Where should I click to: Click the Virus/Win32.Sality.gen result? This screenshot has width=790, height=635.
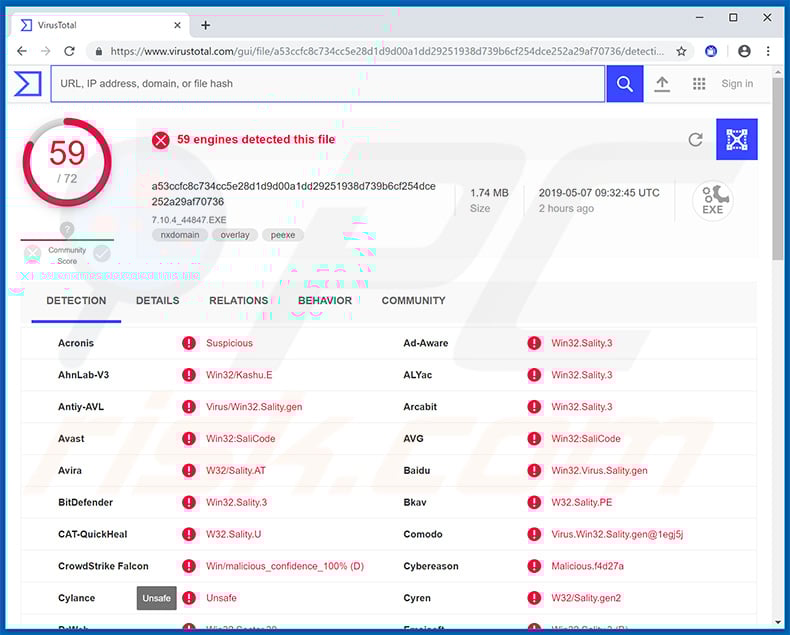[x=254, y=407]
